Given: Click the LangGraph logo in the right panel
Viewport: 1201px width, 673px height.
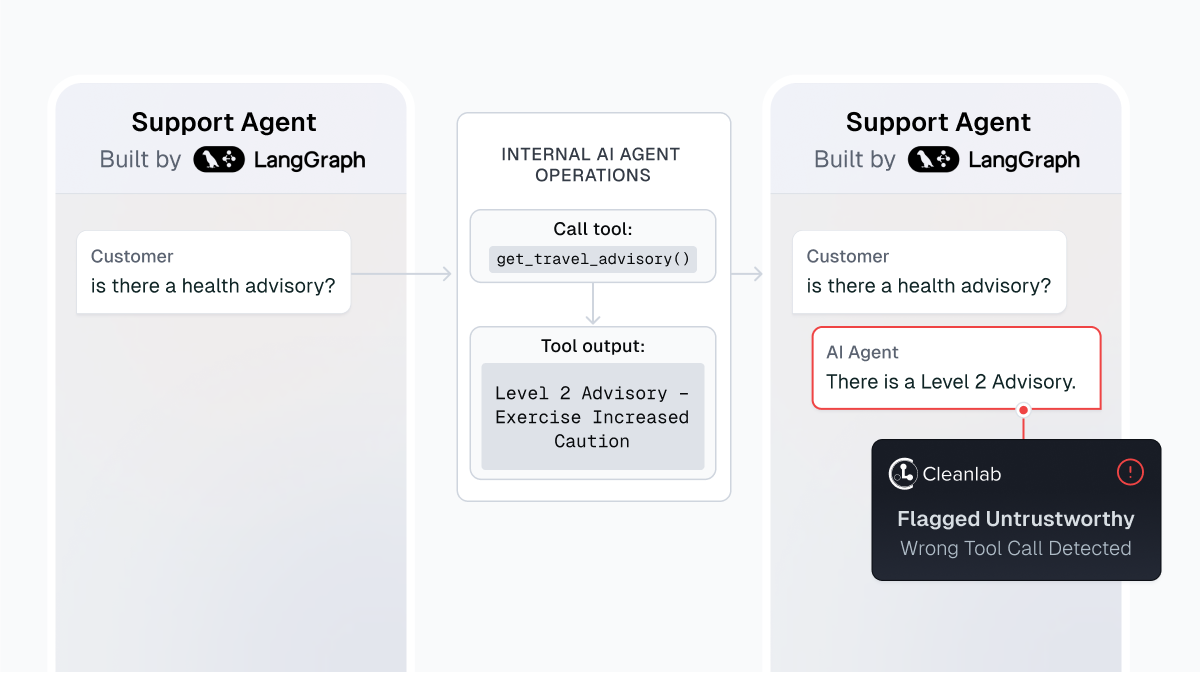Looking at the screenshot, I should pos(933,159).
